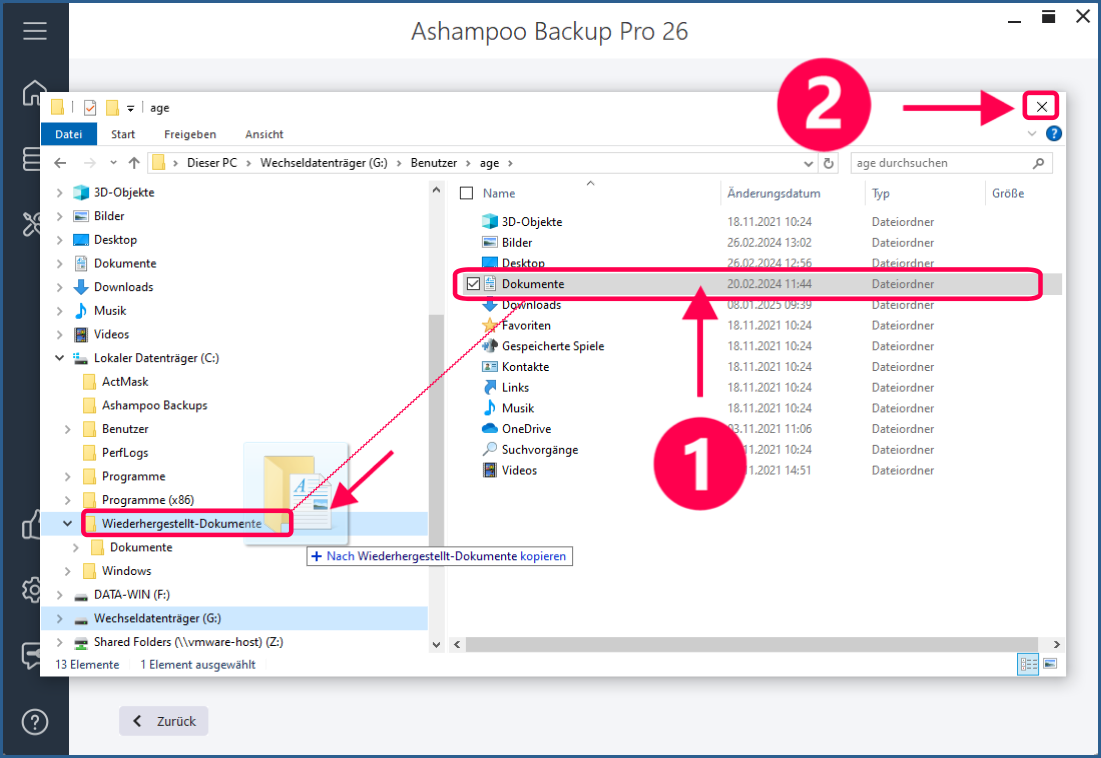Viewport: 1101px width, 758px height.
Task: Go back with the Explorer back arrow
Action: coord(60,163)
